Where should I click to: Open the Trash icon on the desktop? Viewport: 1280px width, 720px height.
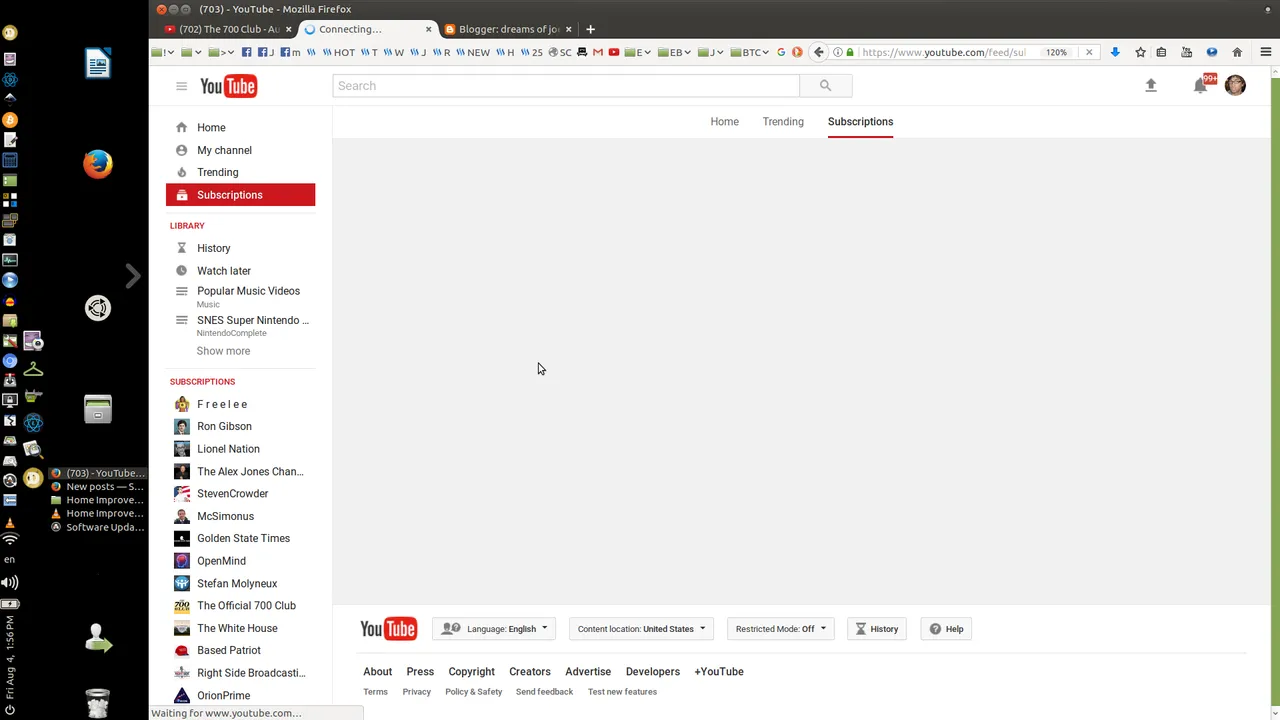[98, 703]
